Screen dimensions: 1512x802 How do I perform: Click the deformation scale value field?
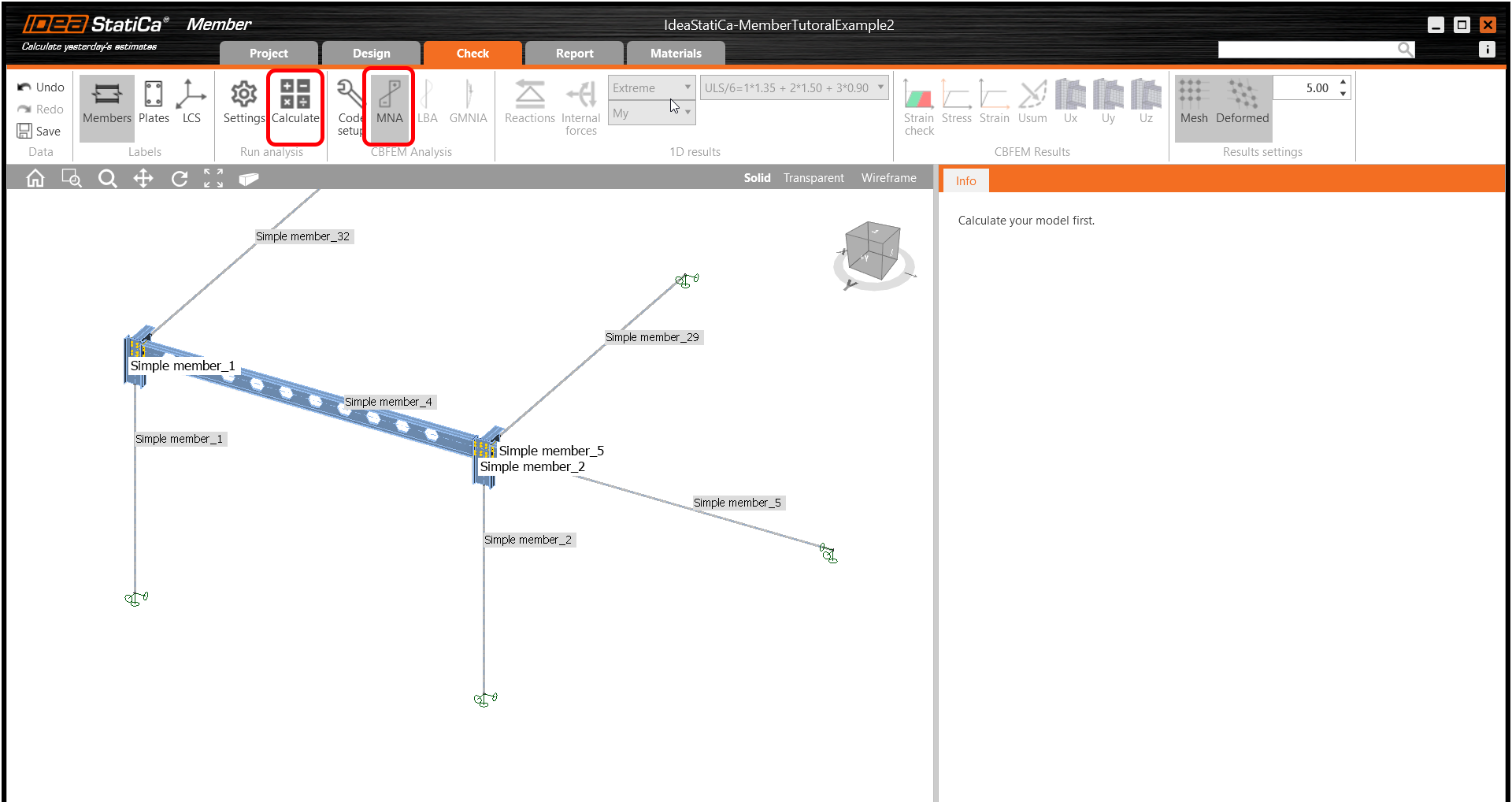pyautogui.click(x=1304, y=87)
